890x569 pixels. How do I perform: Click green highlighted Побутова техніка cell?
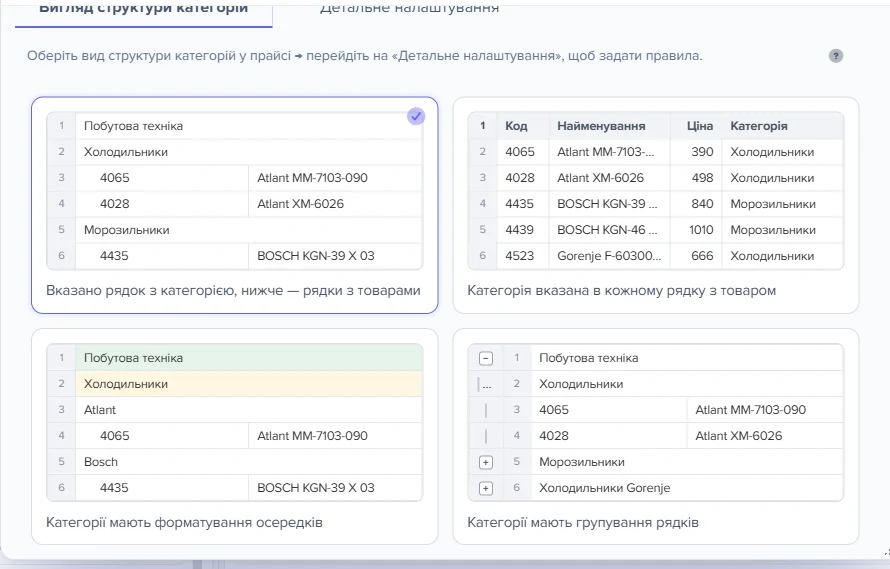[249, 358]
